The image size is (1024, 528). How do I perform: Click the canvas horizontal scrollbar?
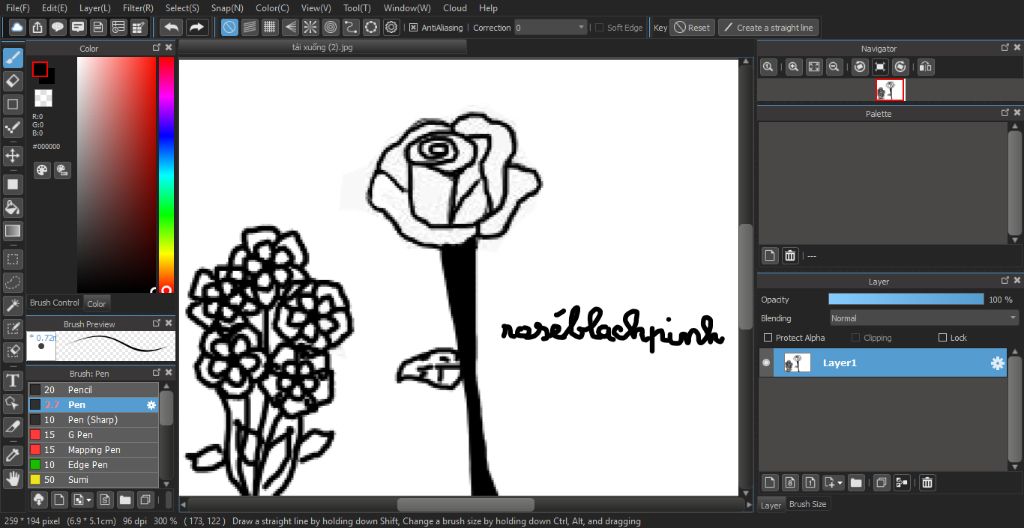[465, 505]
